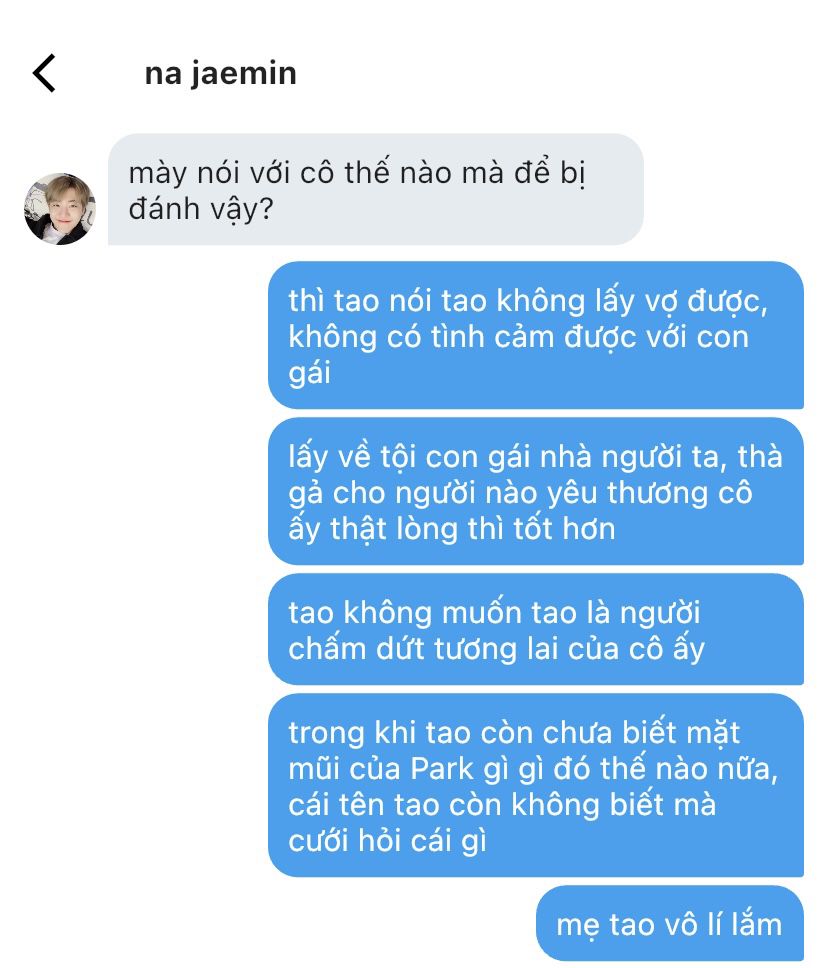Select the gray message ending 'đánh vậy?'
The image size is (826, 968).
[x=375, y=190]
